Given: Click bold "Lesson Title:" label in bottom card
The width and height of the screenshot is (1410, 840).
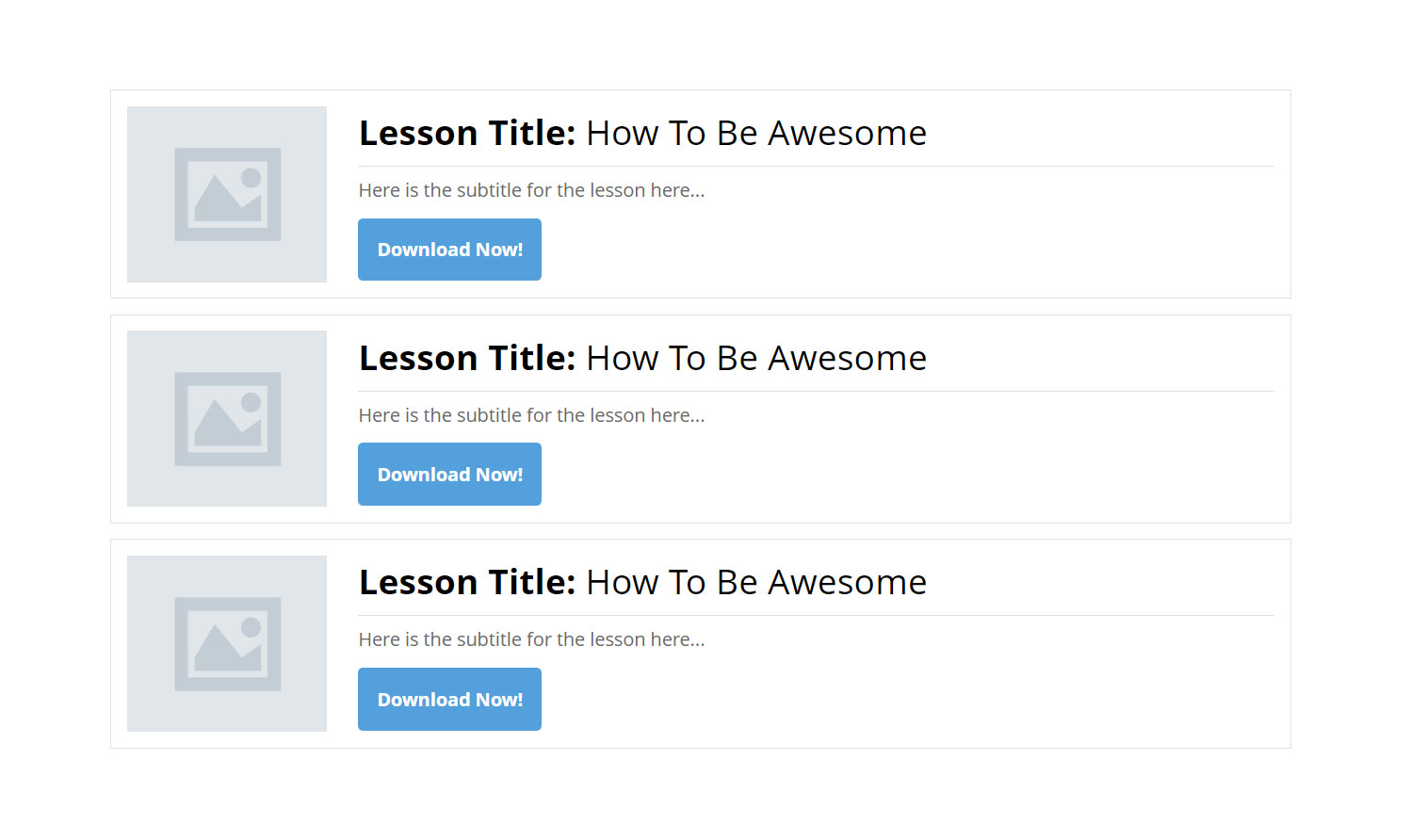Looking at the screenshot, I should [466, 583].
